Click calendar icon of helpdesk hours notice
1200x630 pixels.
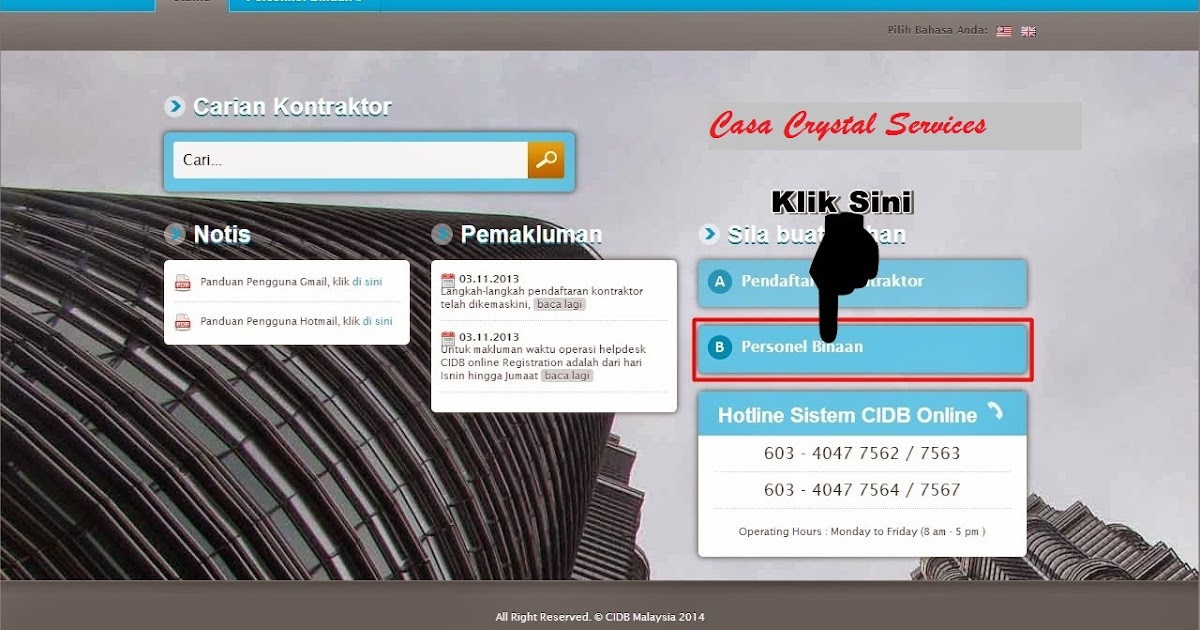448,338
